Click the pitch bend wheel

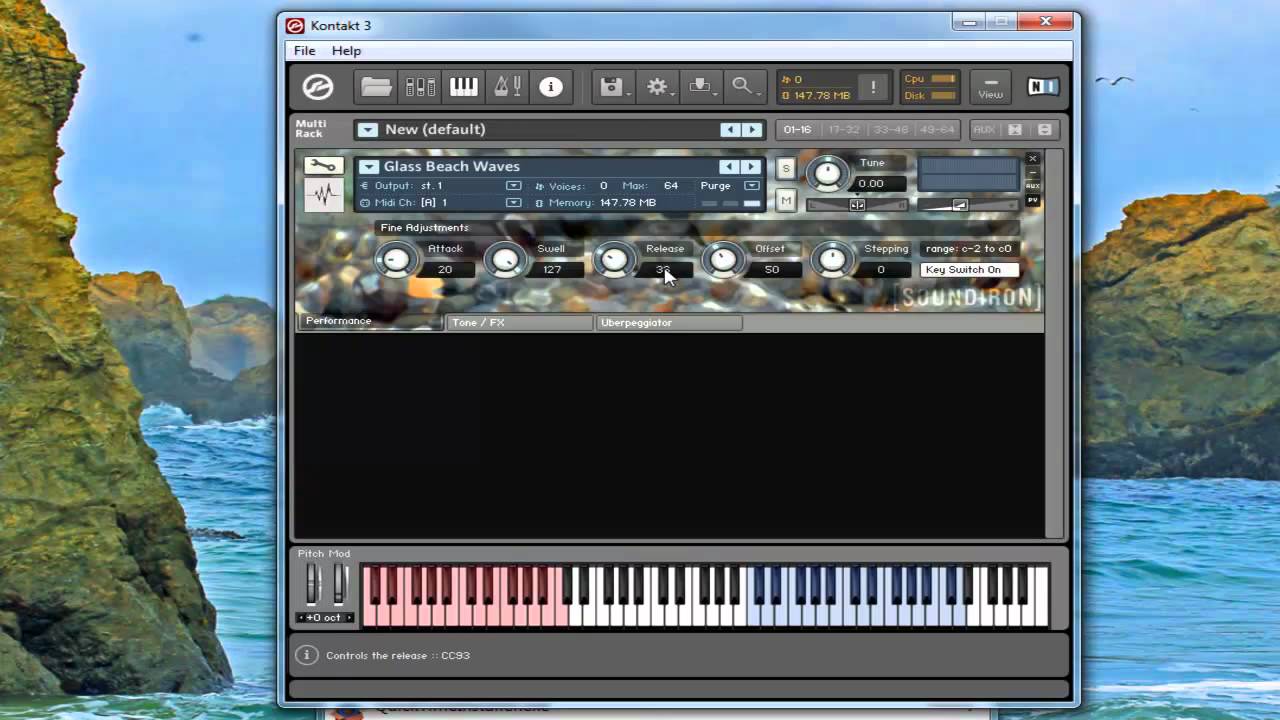pyautogui.click(x=312, y=584)
